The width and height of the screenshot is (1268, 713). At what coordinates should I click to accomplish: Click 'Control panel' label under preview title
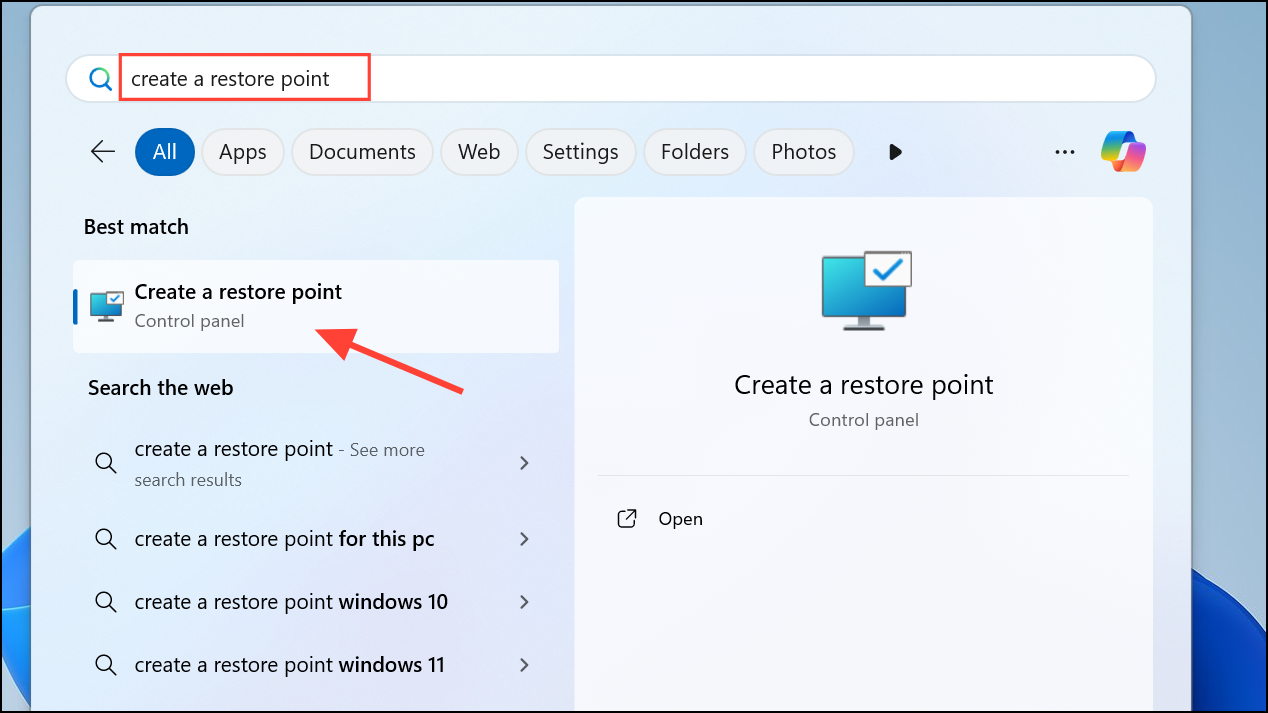(864, 420)
